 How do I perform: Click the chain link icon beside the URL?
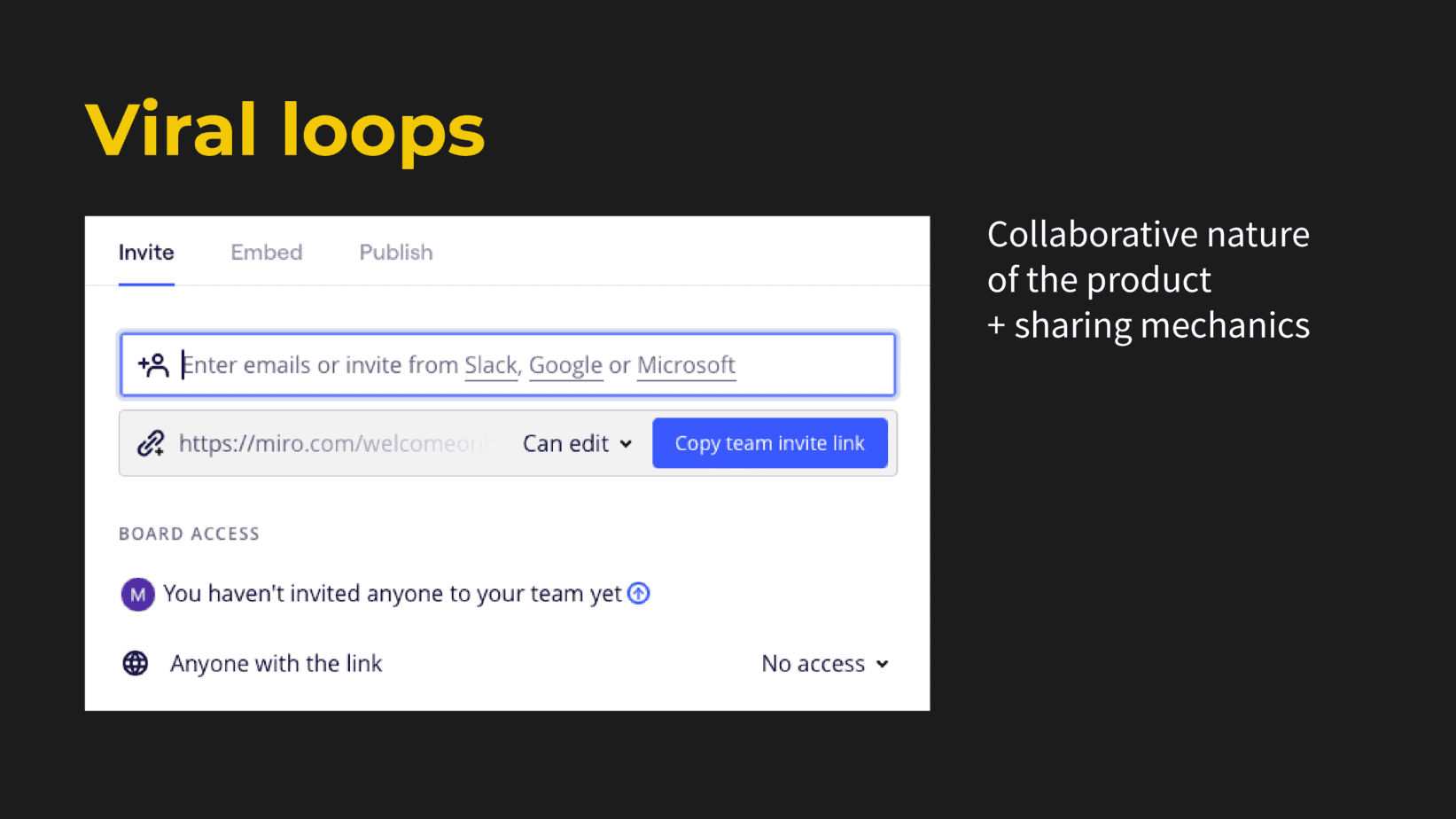pyautogui.click(x=151, y=443)
